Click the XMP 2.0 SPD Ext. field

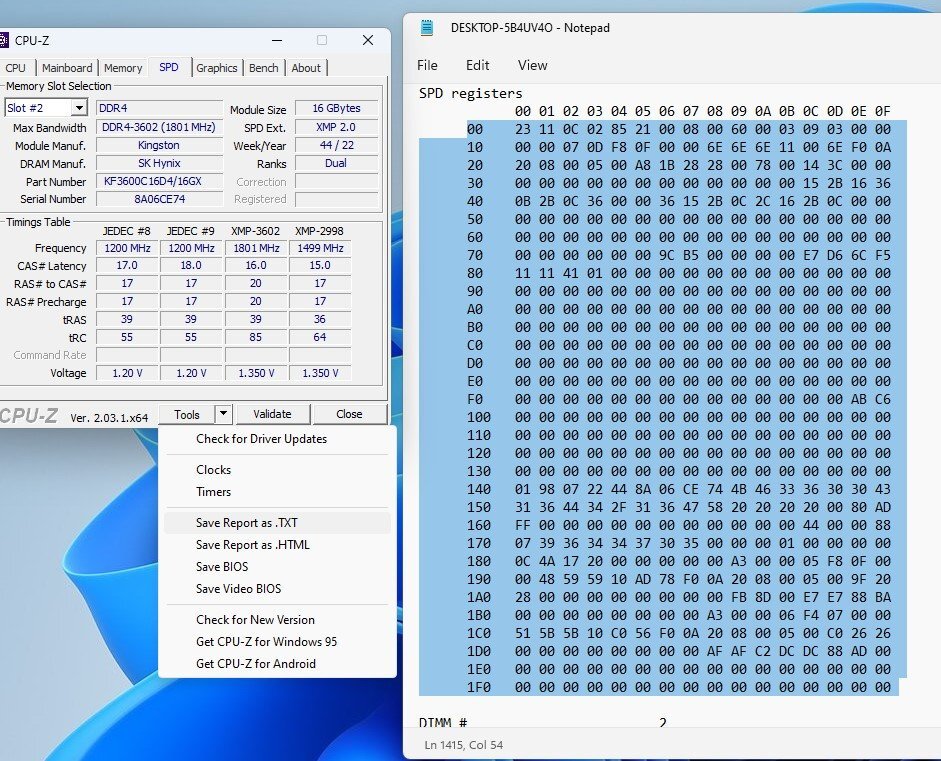pyautogui.click(x=337, y=127)
